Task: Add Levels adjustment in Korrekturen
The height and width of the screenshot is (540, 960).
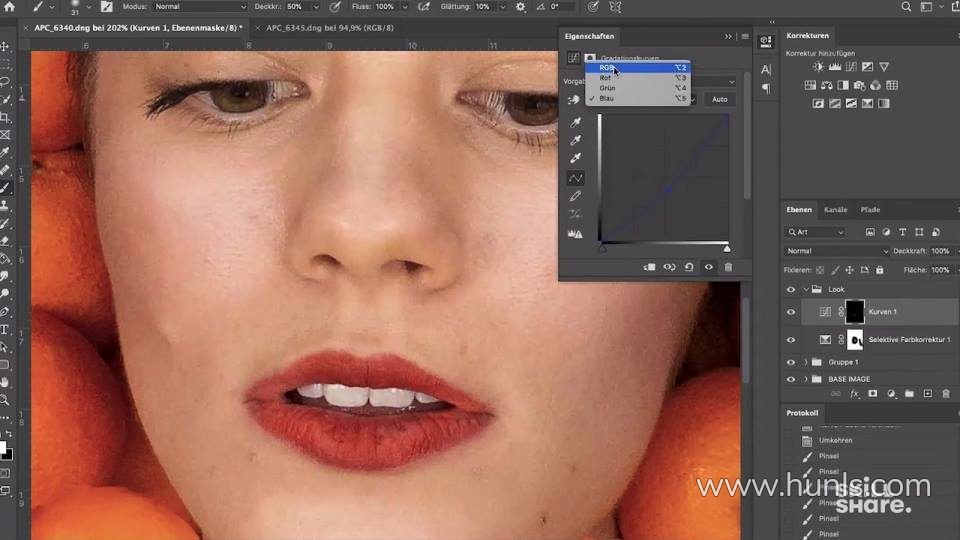Action: tap(835, 67)
